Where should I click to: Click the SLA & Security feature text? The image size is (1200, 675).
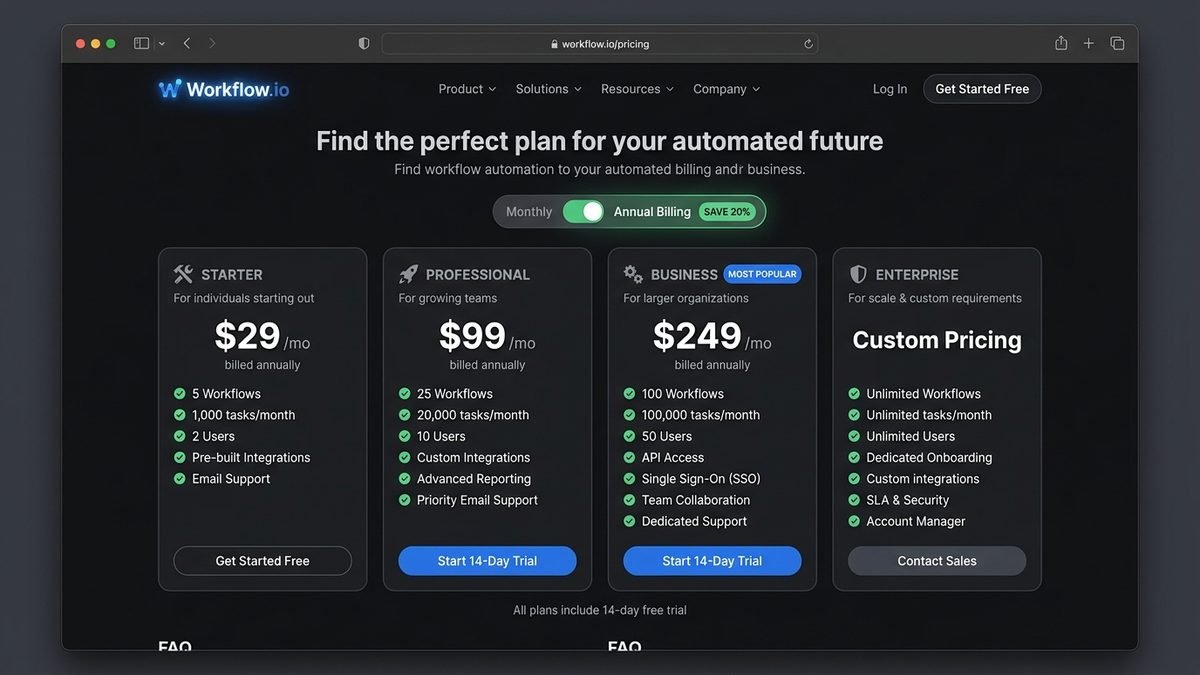pos(908,500)
